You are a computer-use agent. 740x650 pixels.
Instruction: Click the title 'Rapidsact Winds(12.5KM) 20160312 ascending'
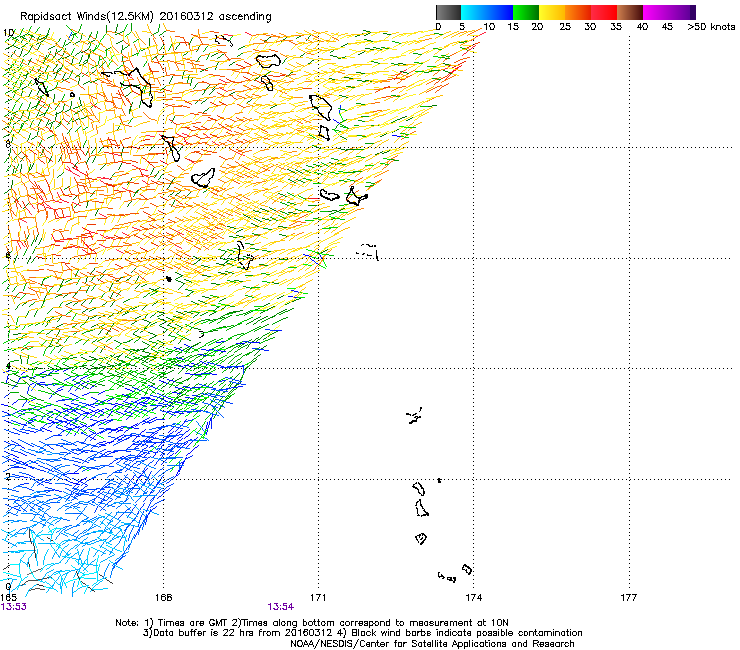(146, 17)
